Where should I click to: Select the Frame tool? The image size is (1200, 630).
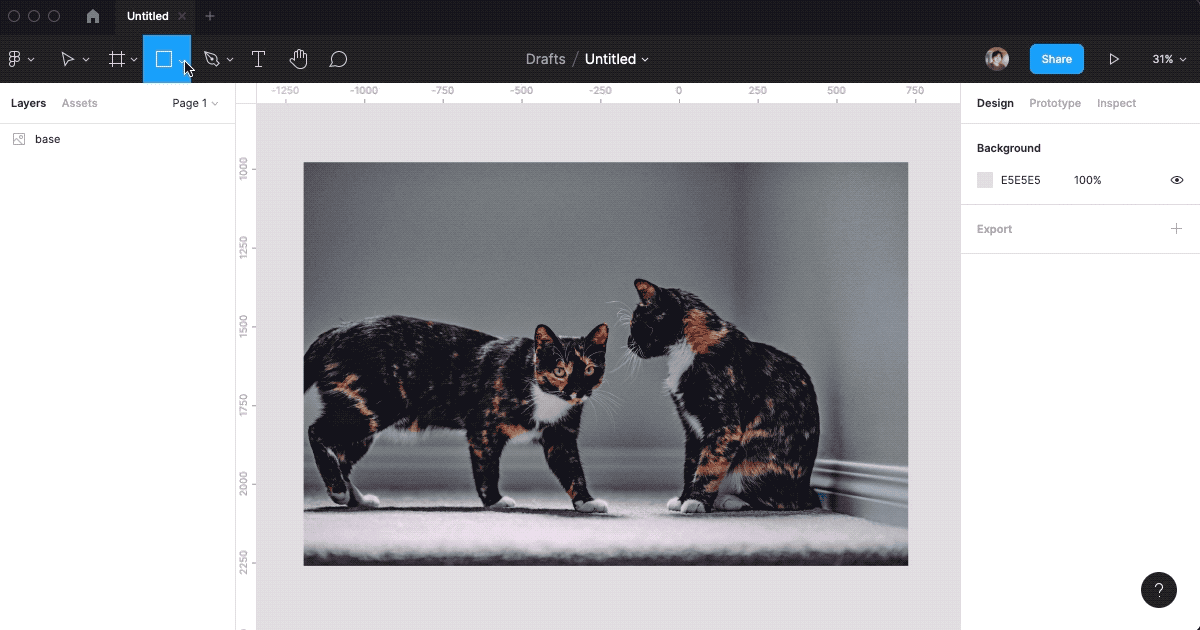[x=117, y=59]
